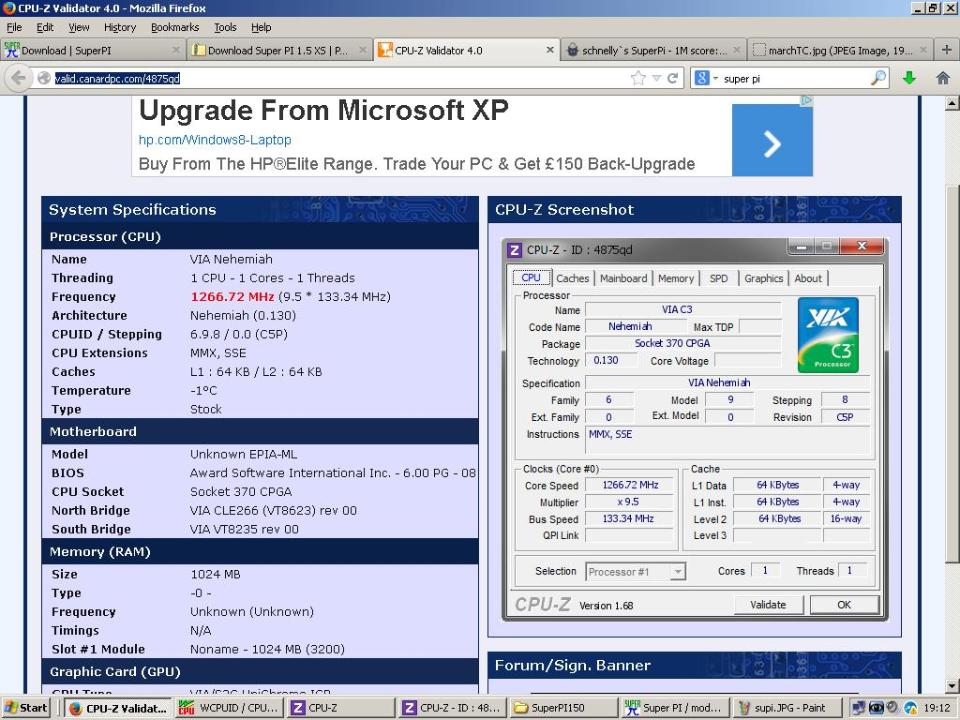Screen dimensions: 960x720
Task: Switch to marchTC.jpg image tab
Action: tap(839, 50)
